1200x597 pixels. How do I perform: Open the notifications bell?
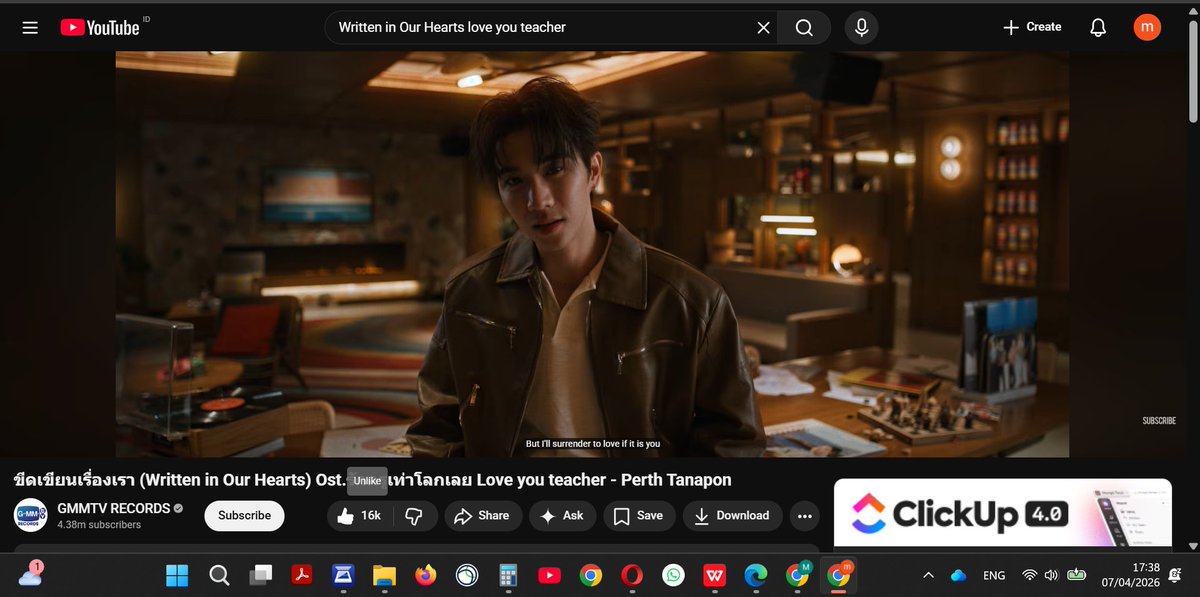click(x=1098, y=27)
